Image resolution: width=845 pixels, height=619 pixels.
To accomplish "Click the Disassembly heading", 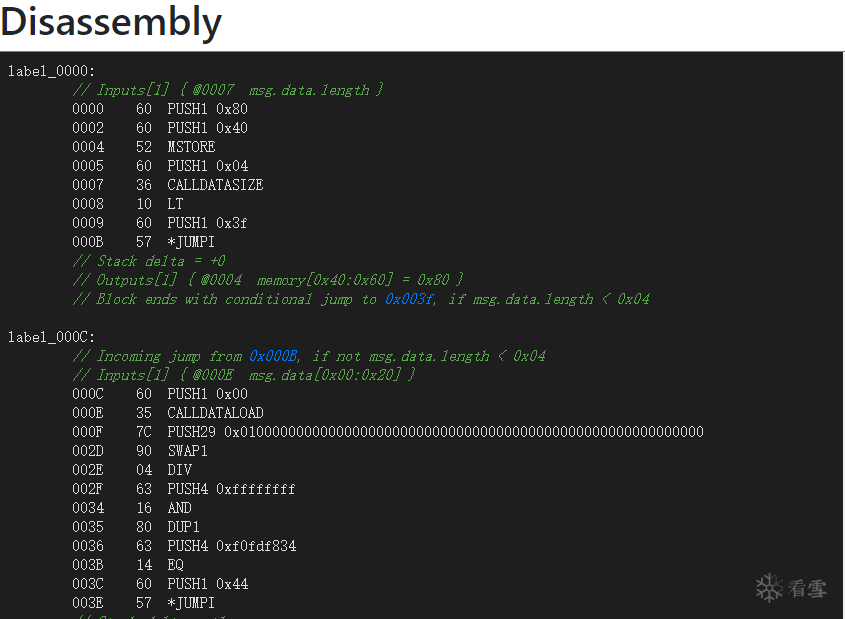I will [x=111, y=22].
